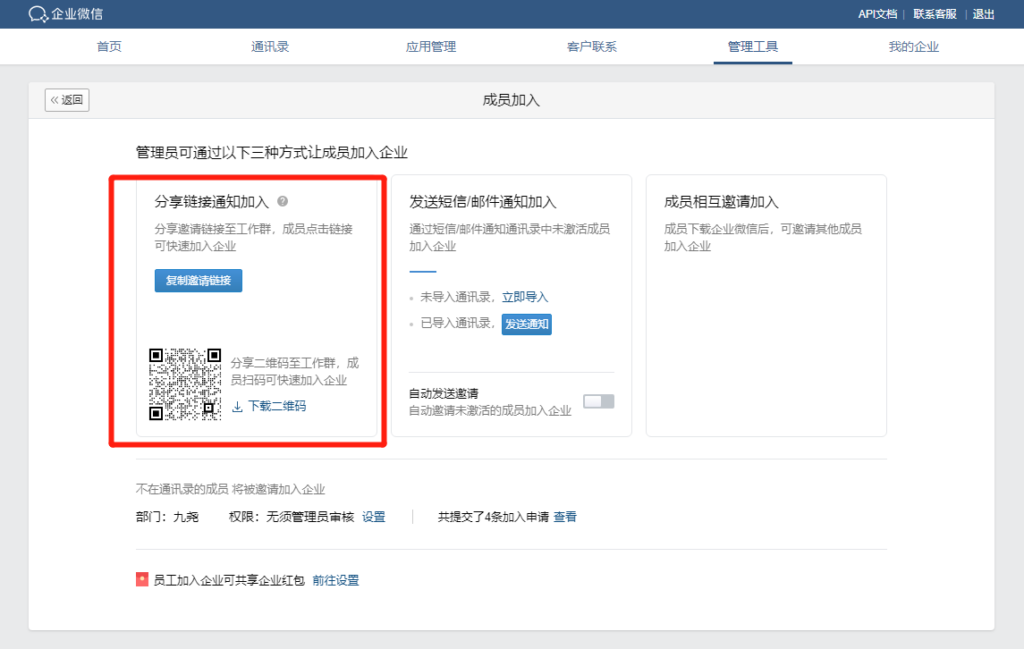Viewport: 1024px width, 649px height.
Task: Open the 客户联系 tab
Action: [x=592, y=47]
